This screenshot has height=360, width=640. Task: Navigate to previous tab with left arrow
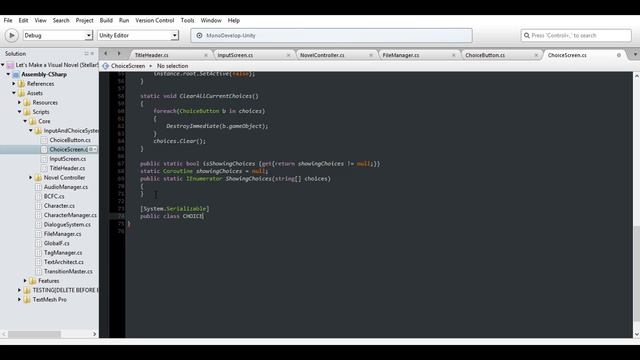pos(106,53)
